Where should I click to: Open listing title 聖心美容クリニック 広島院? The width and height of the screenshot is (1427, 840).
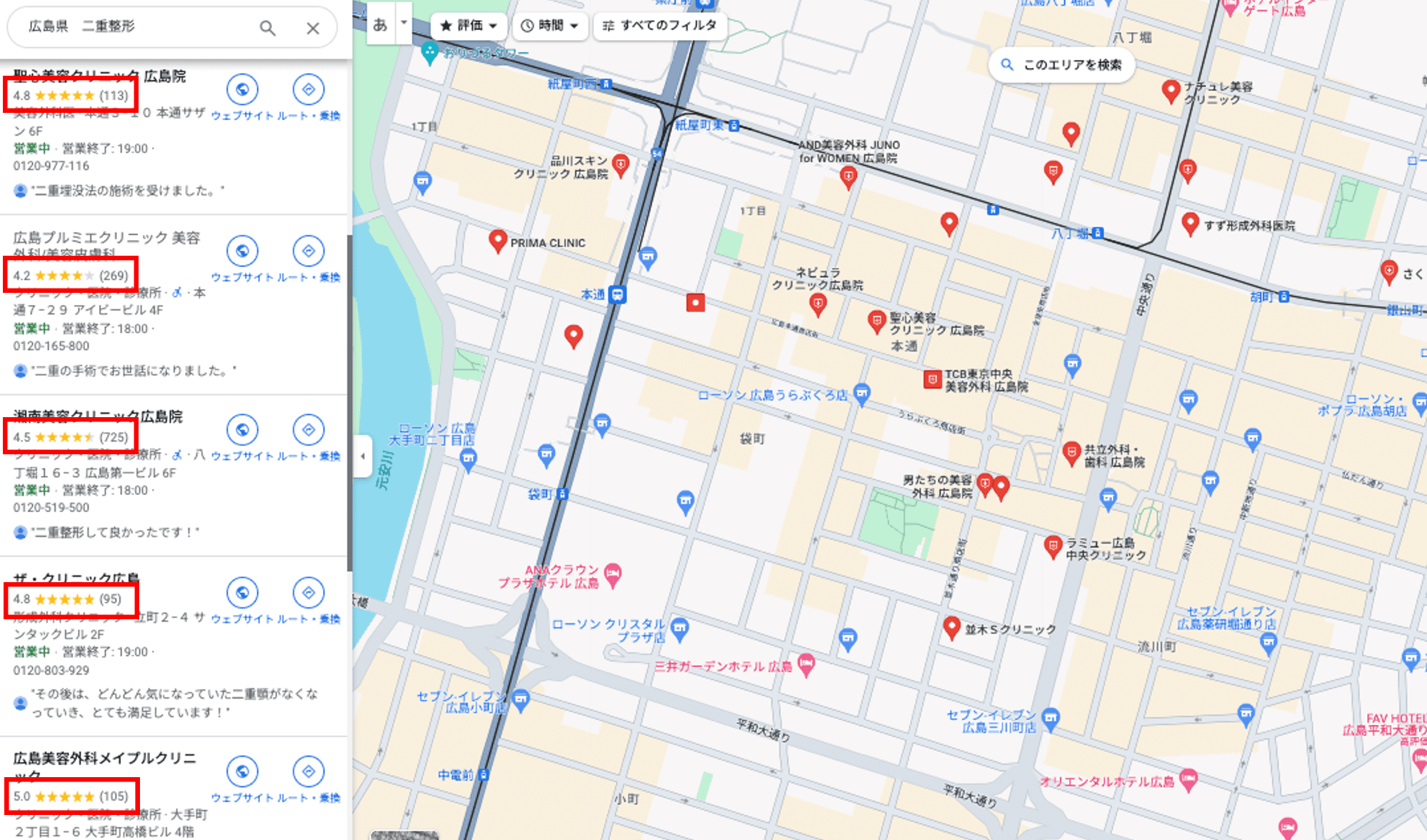tap(99, 76)
